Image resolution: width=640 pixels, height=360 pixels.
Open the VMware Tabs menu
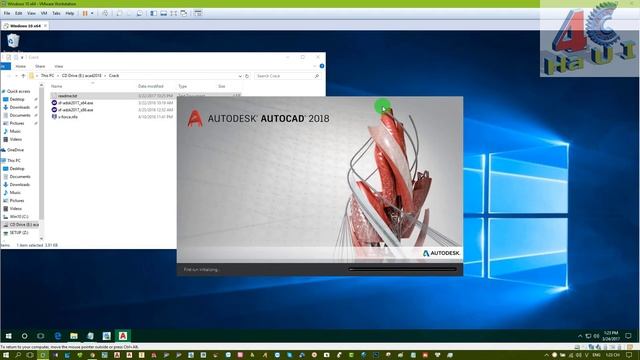(56, 13)
